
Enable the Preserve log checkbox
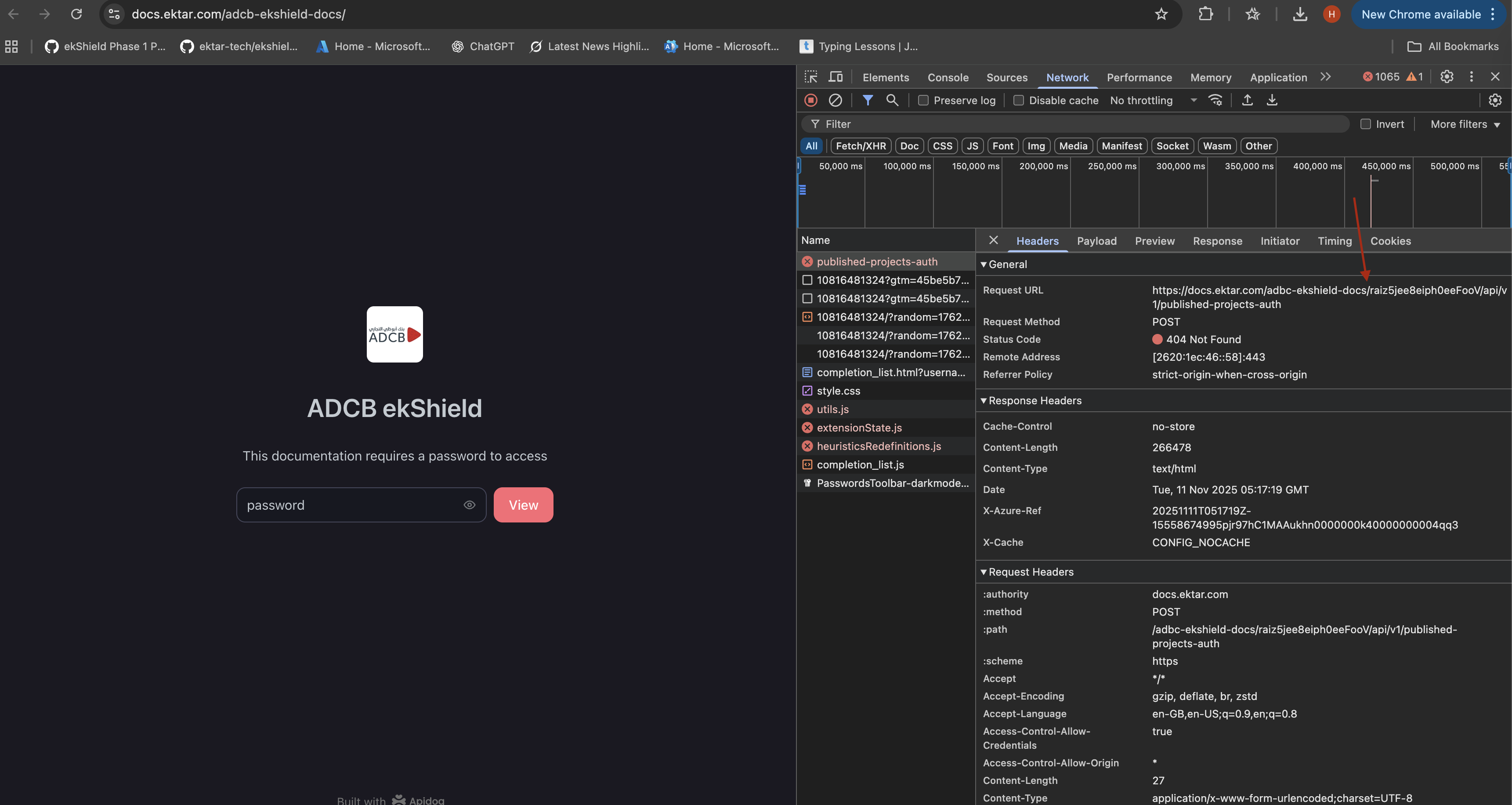pos(922,100)
